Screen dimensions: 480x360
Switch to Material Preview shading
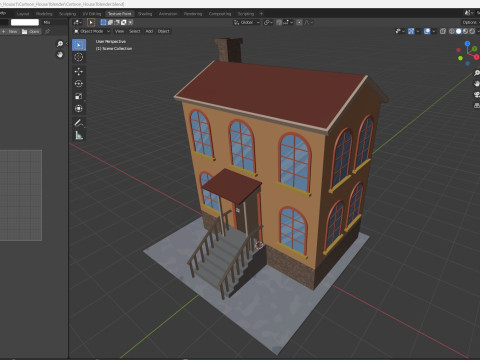pyautogui.click(x=465, y=31)
